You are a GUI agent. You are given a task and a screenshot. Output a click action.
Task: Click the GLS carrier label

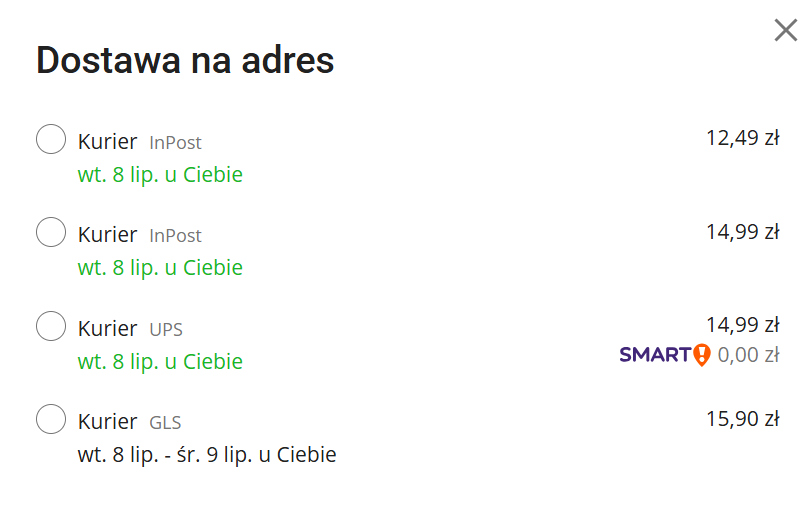point(165,423)
